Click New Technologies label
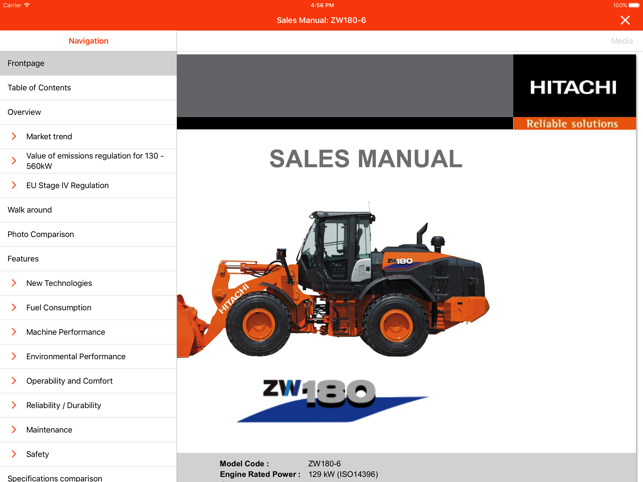Screen dimensions: 643x482 59,283
